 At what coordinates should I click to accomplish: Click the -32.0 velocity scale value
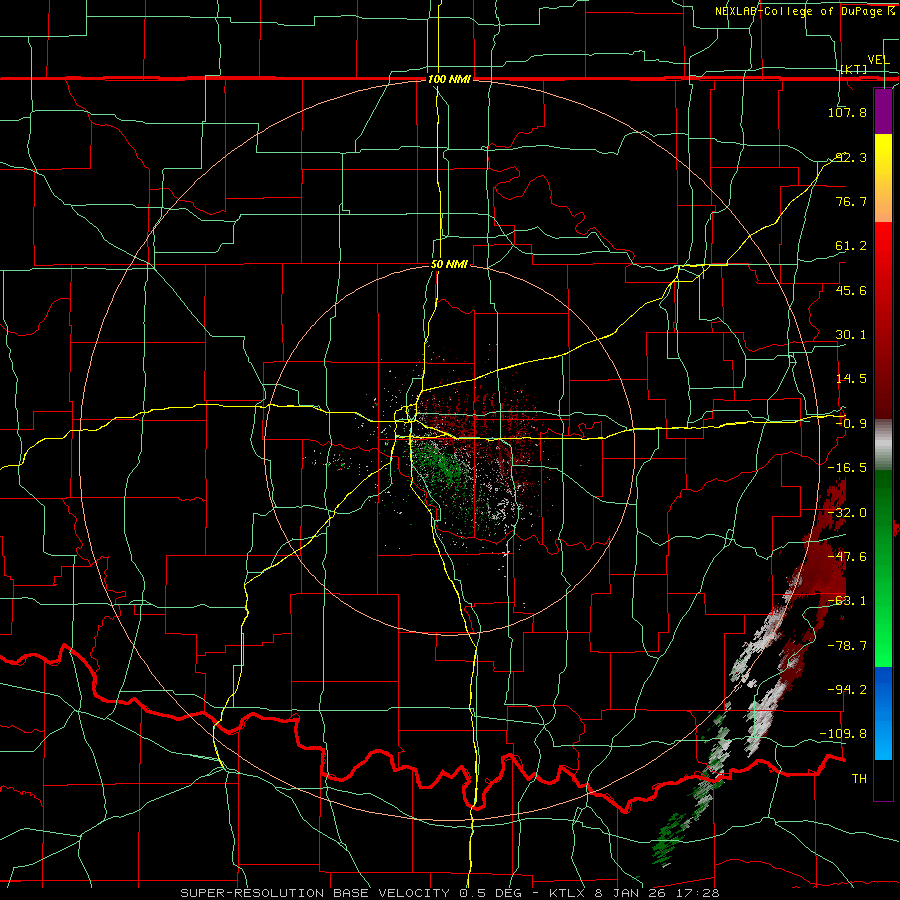click(x=847, y=513)
